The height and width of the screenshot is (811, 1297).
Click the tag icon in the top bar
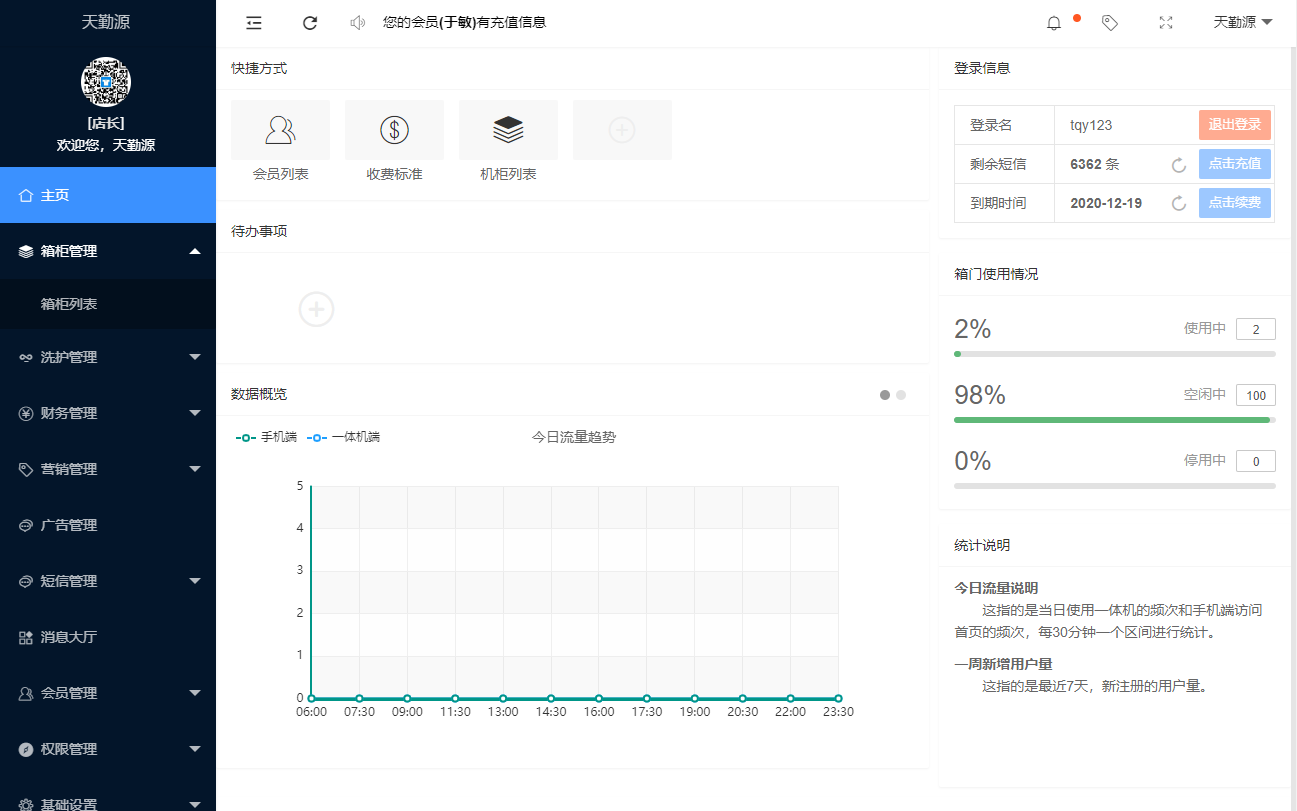1109,22
